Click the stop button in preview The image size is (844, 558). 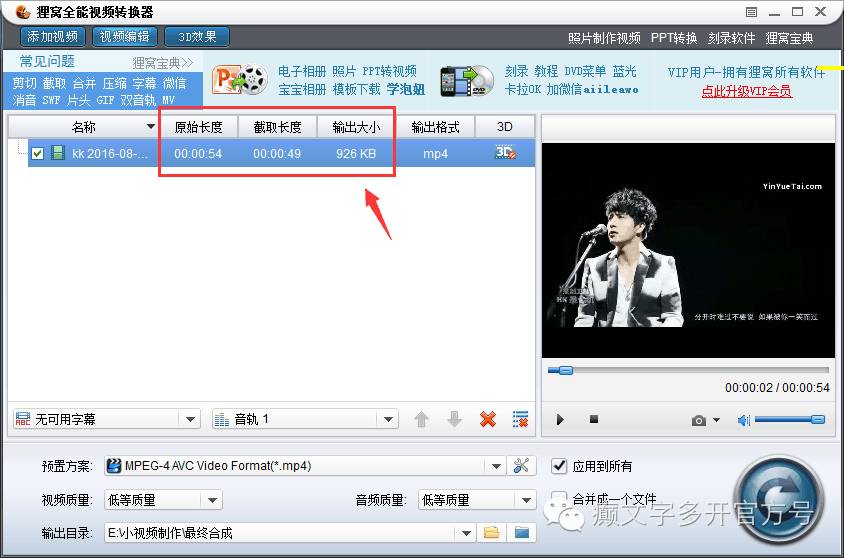(x=594, y=419)
